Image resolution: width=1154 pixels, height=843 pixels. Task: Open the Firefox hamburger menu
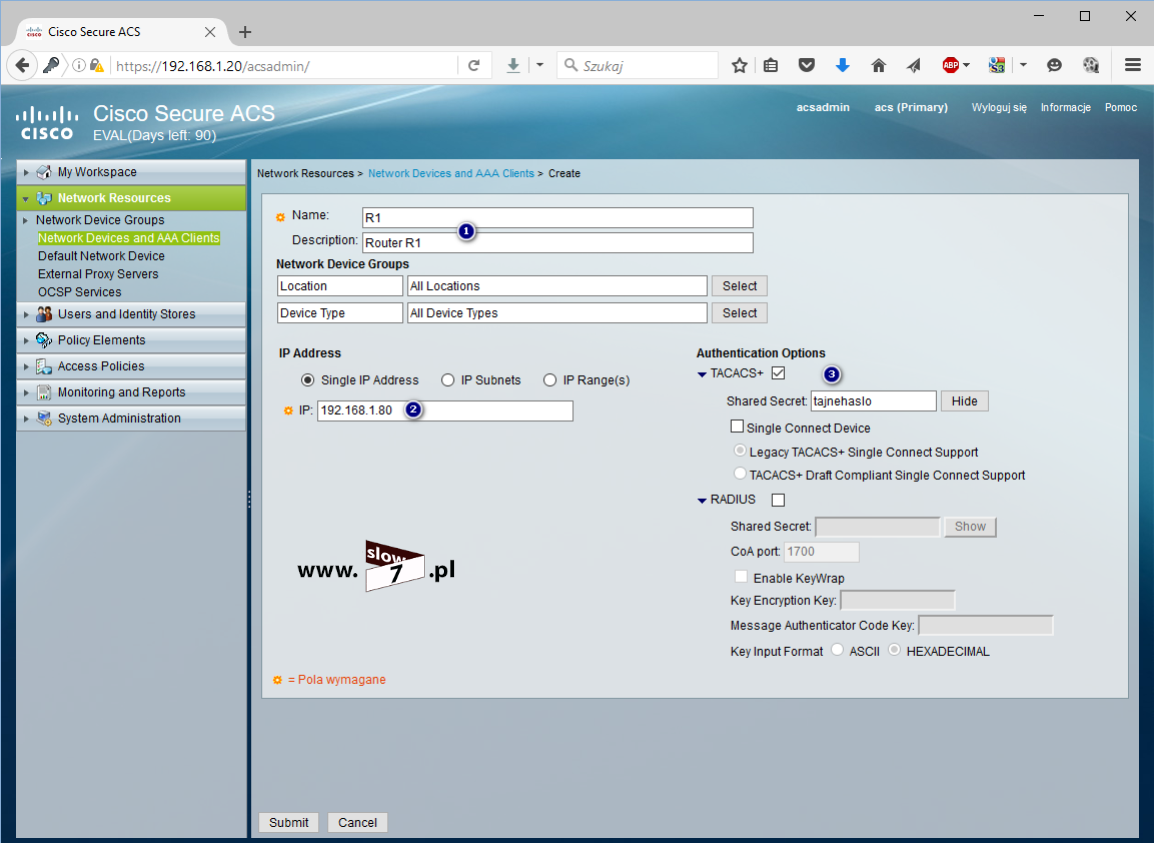[x=1133, y=66]
